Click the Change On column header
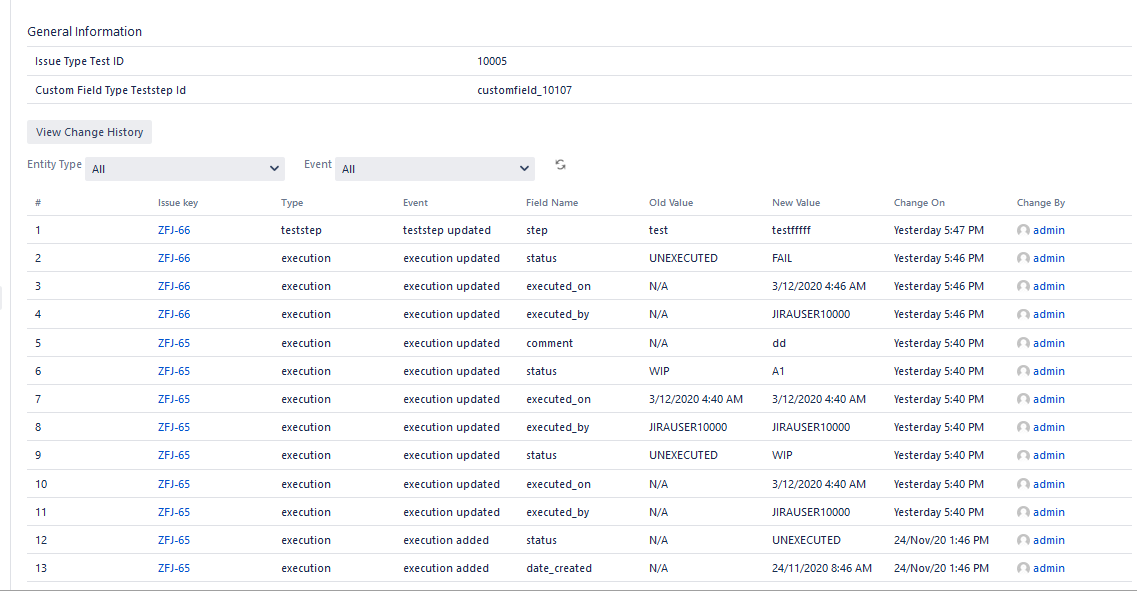Screen dimensions: 1137x591 (919, 203)
